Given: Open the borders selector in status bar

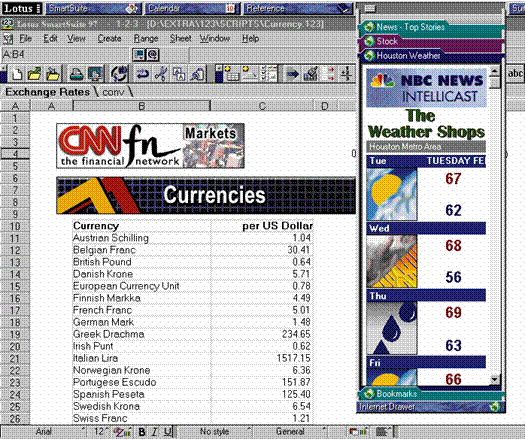Looking at the screenshot, I should tap(384, 432).
